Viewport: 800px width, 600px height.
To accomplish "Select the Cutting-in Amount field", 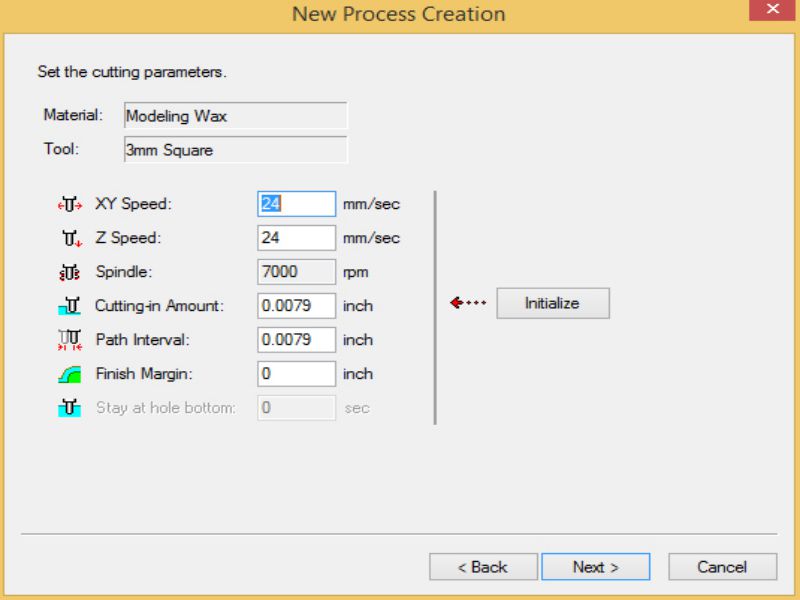I will (x=297, y=306).
